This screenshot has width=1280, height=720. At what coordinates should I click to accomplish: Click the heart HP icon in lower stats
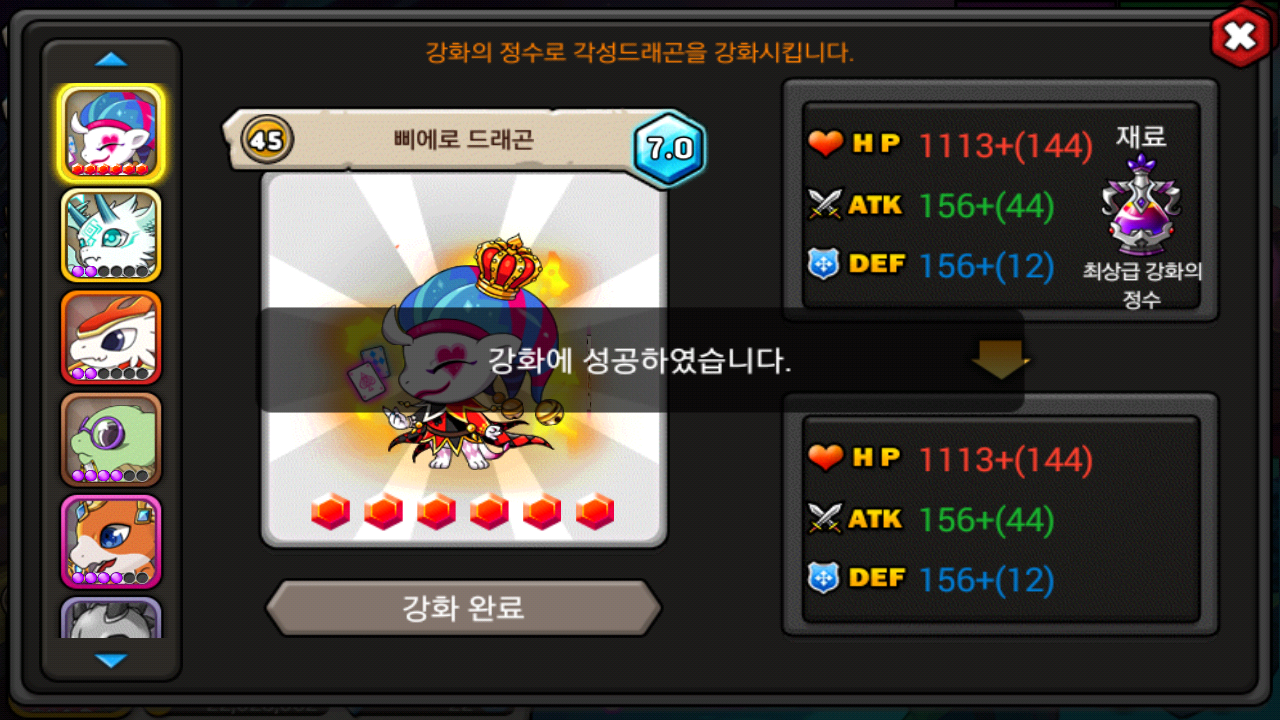point(826,459)
